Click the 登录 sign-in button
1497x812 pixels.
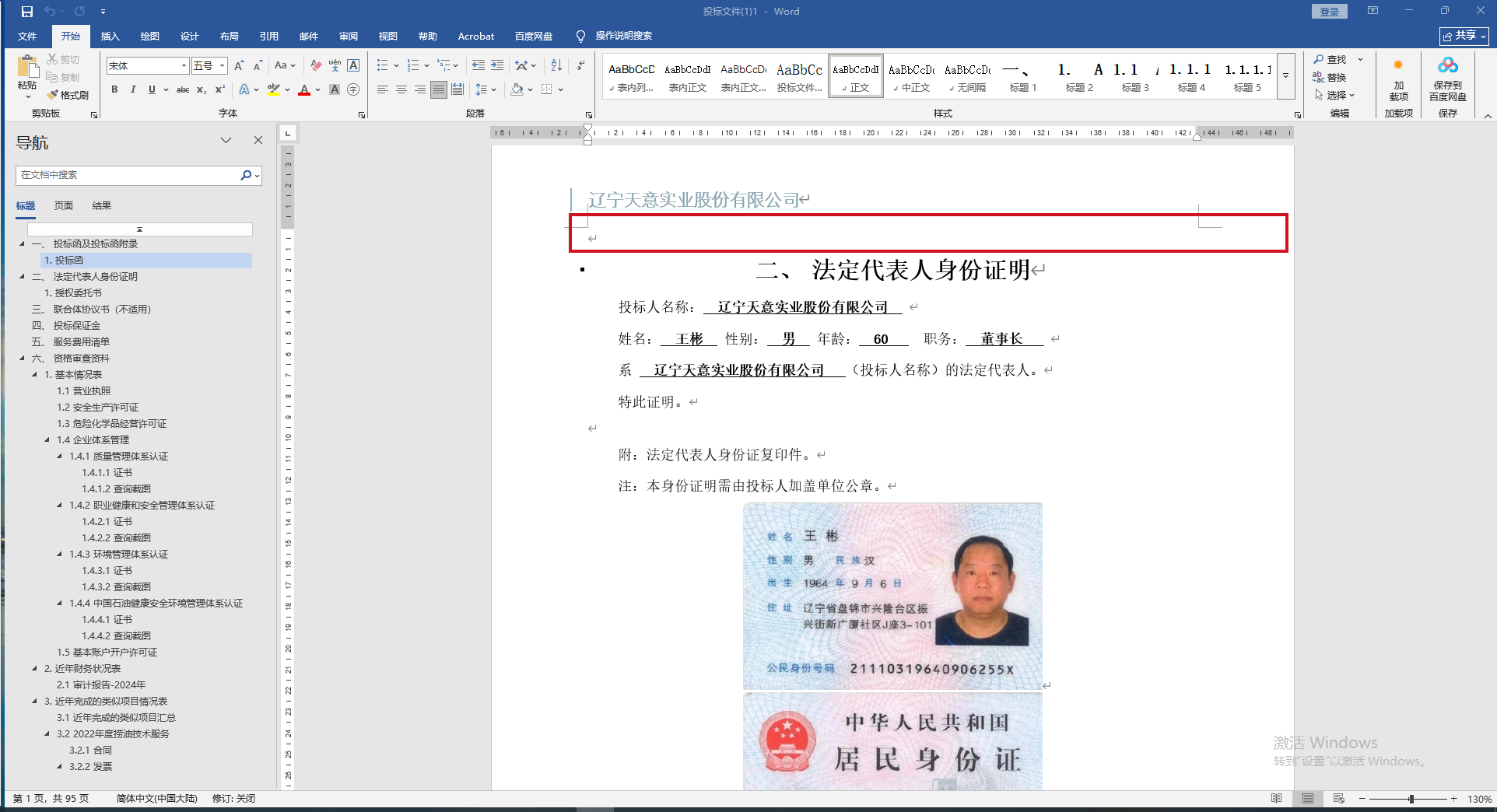1330,12
